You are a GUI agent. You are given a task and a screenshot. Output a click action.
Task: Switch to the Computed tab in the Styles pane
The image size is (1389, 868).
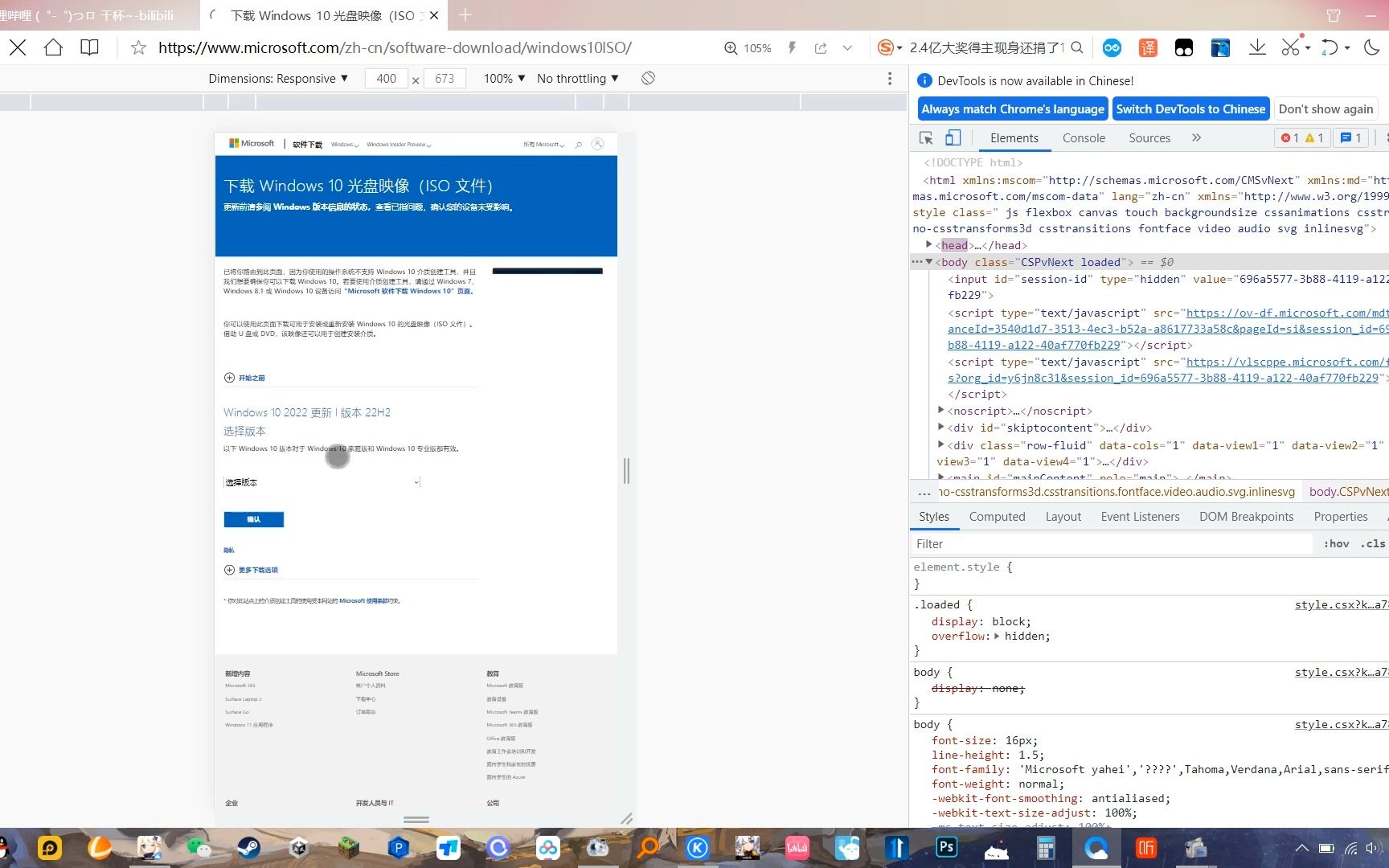pos(997,516)
